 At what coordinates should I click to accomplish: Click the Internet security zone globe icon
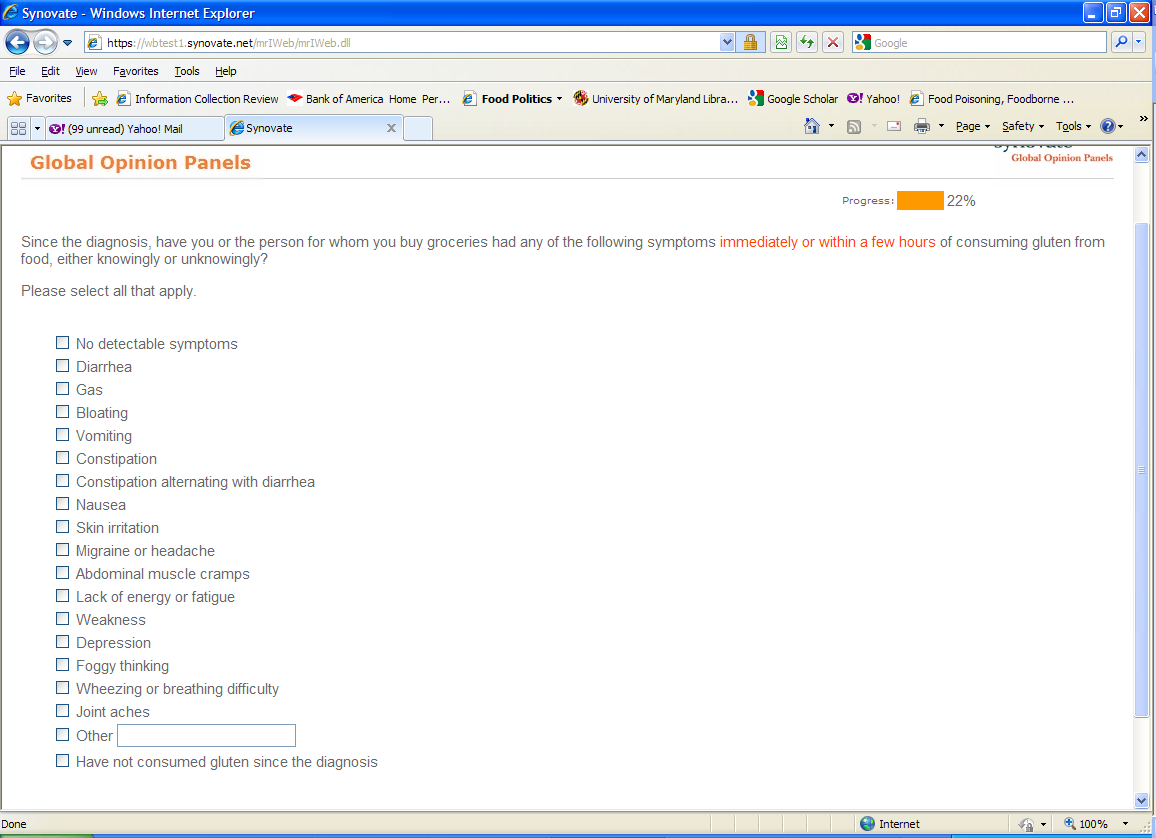click(x=868, y=824)
